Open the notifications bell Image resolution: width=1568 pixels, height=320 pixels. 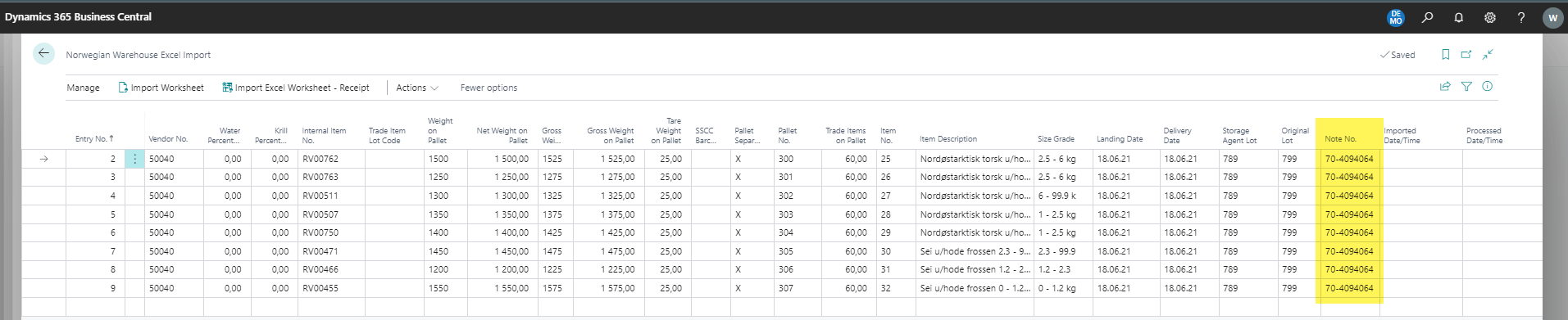click(1459, 17)
